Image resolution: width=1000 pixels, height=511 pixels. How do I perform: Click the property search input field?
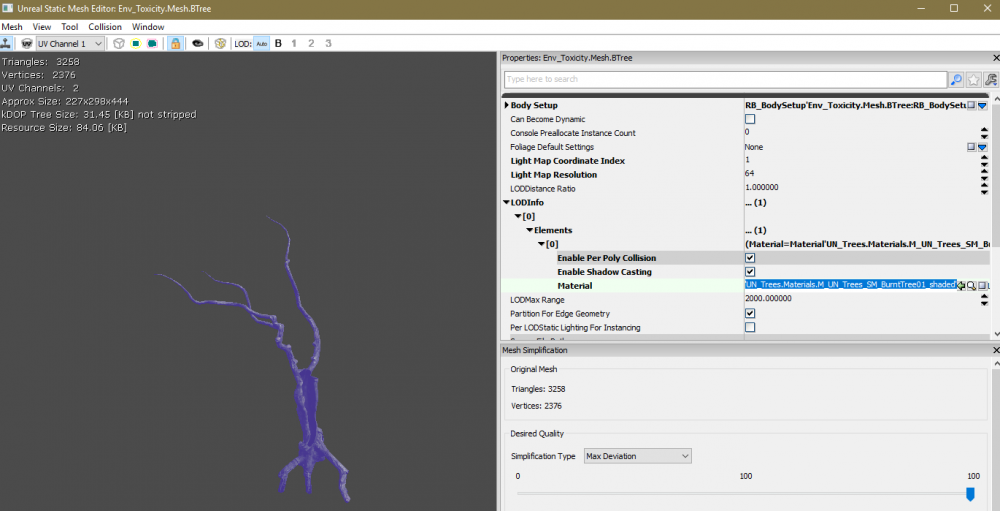tap(725, 79)
